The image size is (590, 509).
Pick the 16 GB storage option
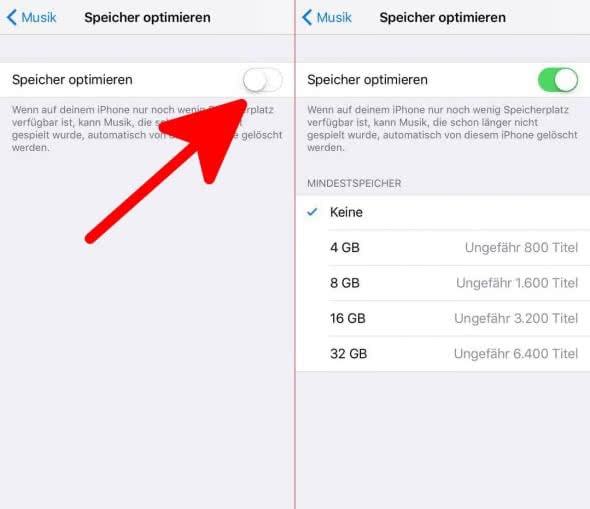(443, 318)
